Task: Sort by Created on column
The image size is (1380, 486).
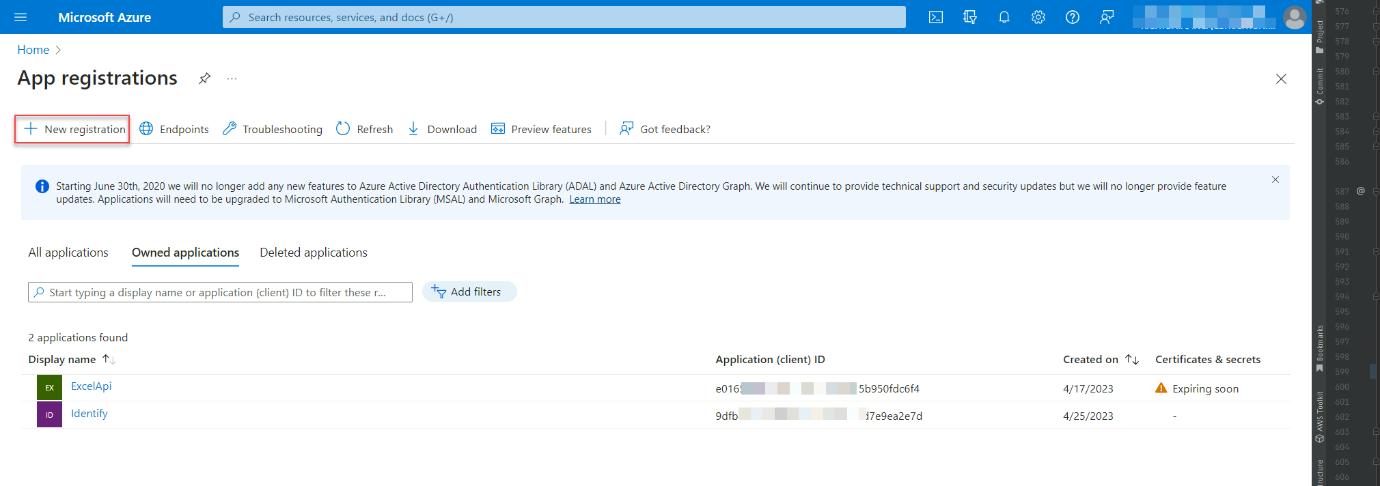Action: [x=1101, y=359]
